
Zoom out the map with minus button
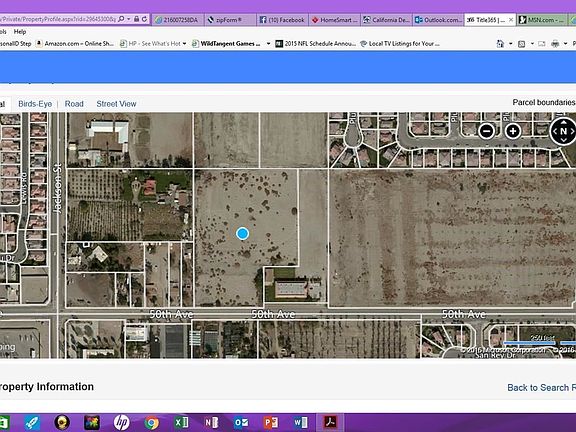click(486, 131)
